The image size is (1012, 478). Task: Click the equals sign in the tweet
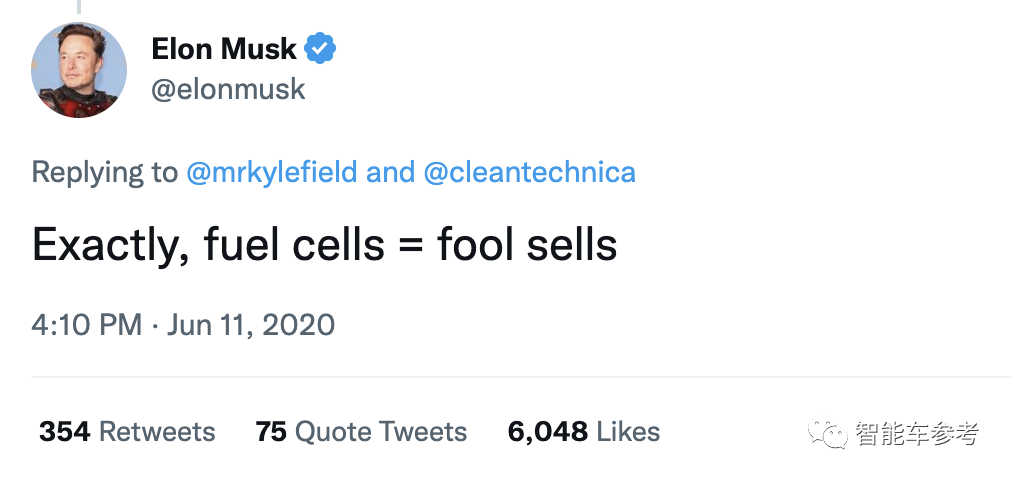click(410, 247)
